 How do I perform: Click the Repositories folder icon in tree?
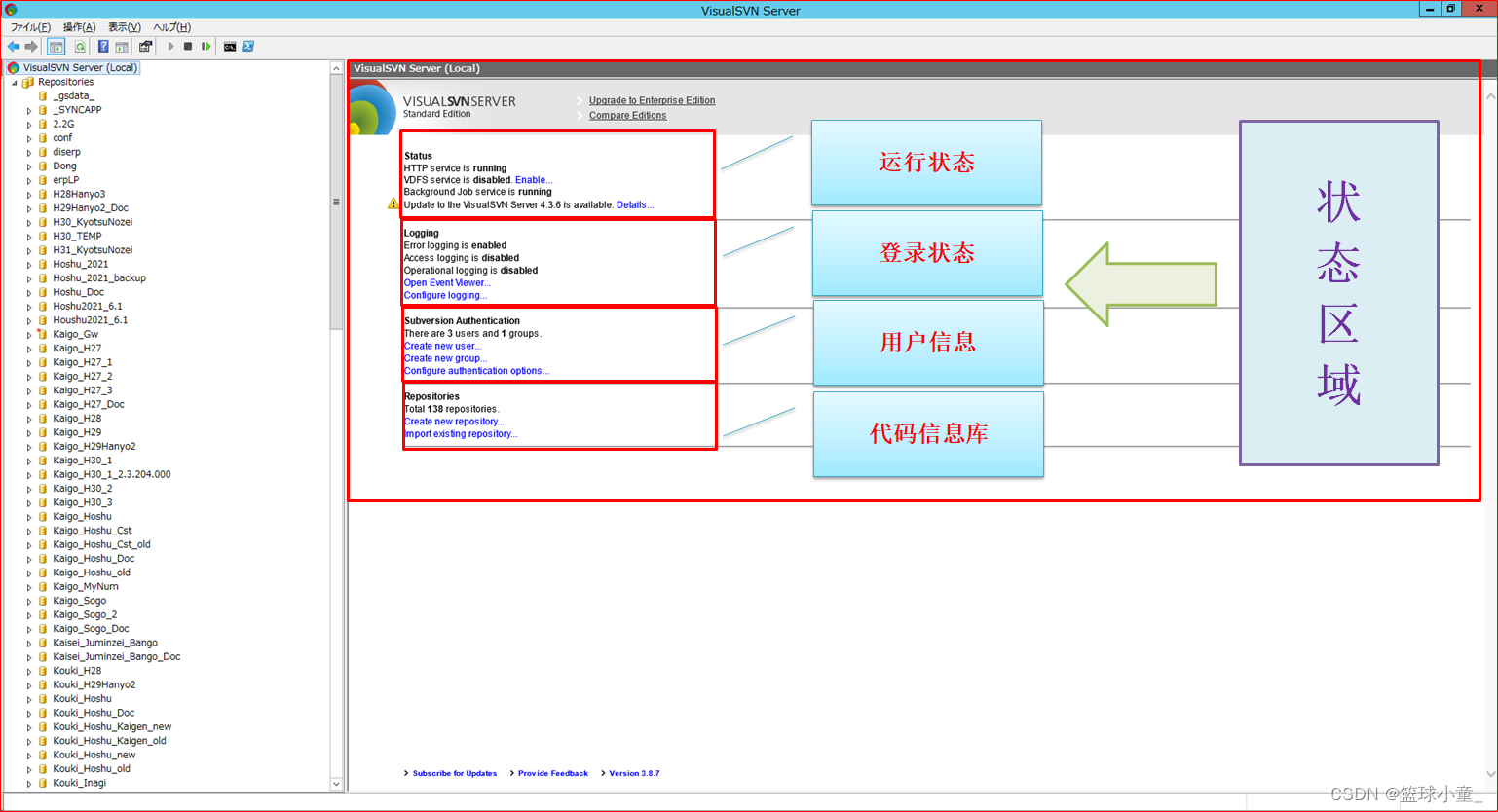coord(28,82)
